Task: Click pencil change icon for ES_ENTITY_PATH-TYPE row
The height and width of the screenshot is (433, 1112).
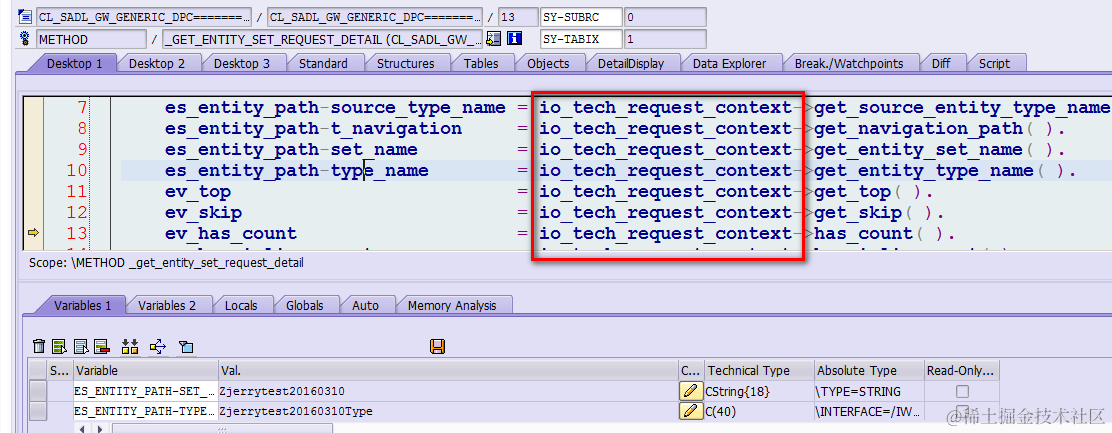Action: pyautogui.click(x=691, y=411)
